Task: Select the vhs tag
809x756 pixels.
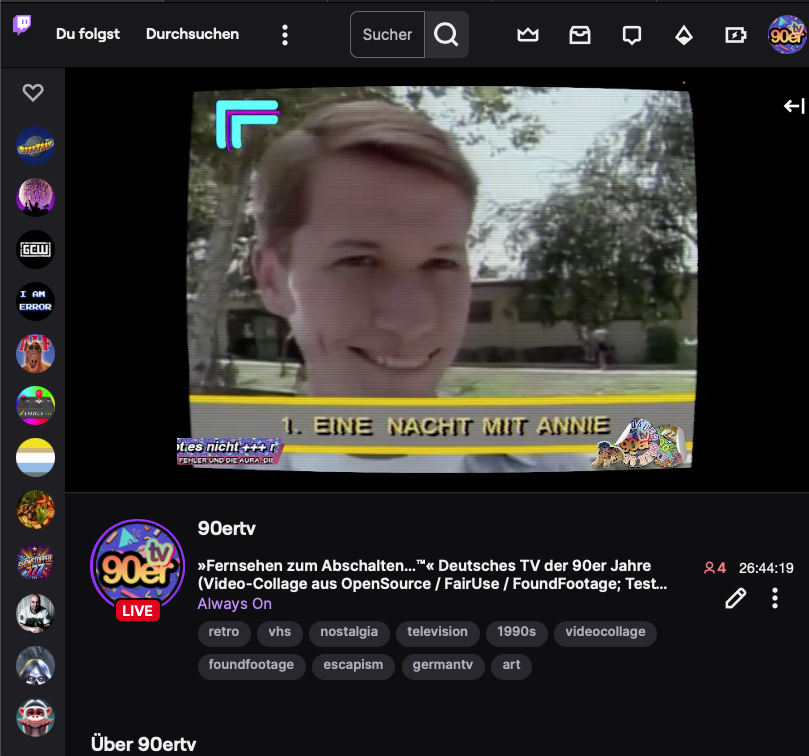Action: [279, 632]
